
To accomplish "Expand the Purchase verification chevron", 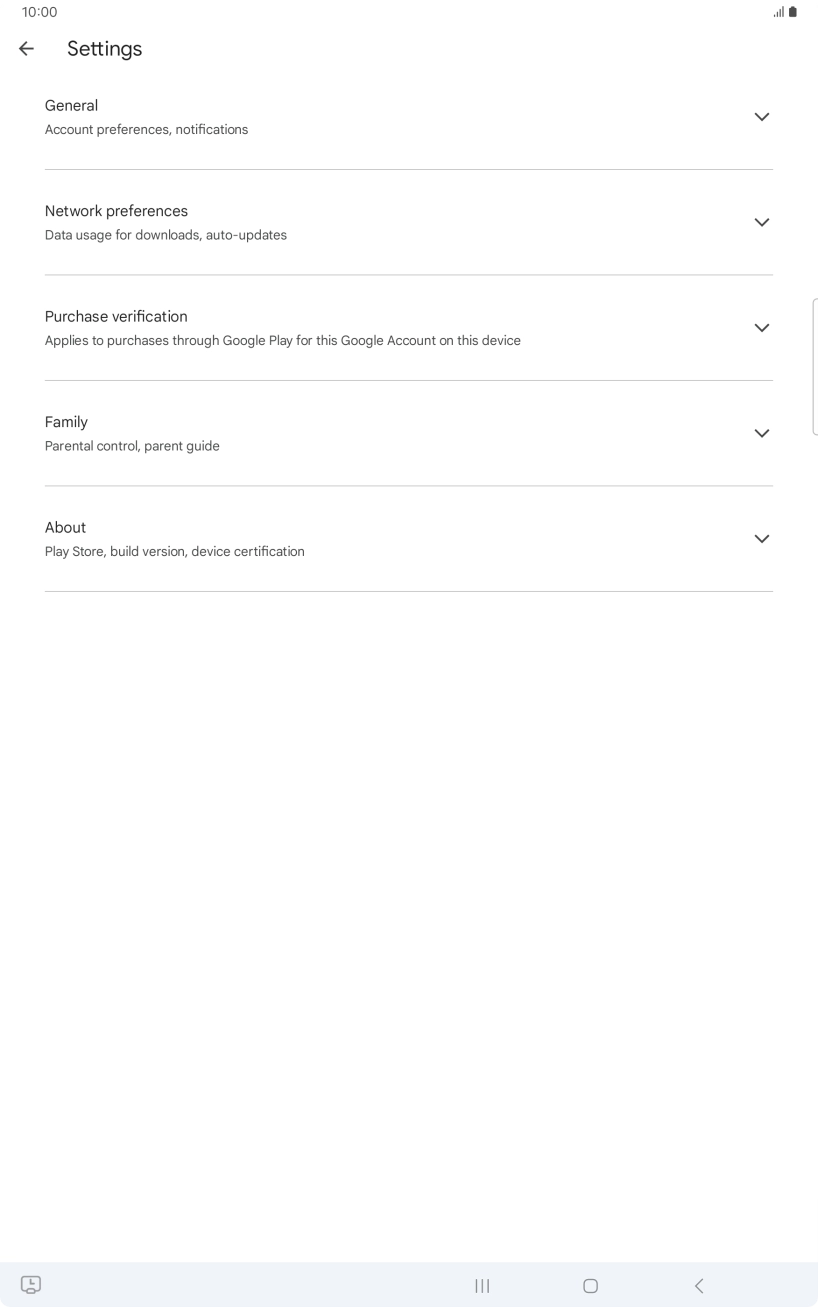I will coord(761,328).
